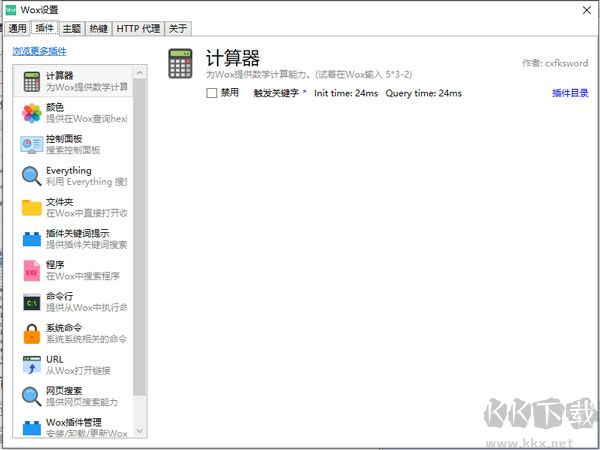The image size is (600, 450).
Task: Select the pink EXE program icon
Action: pos(32,271)
